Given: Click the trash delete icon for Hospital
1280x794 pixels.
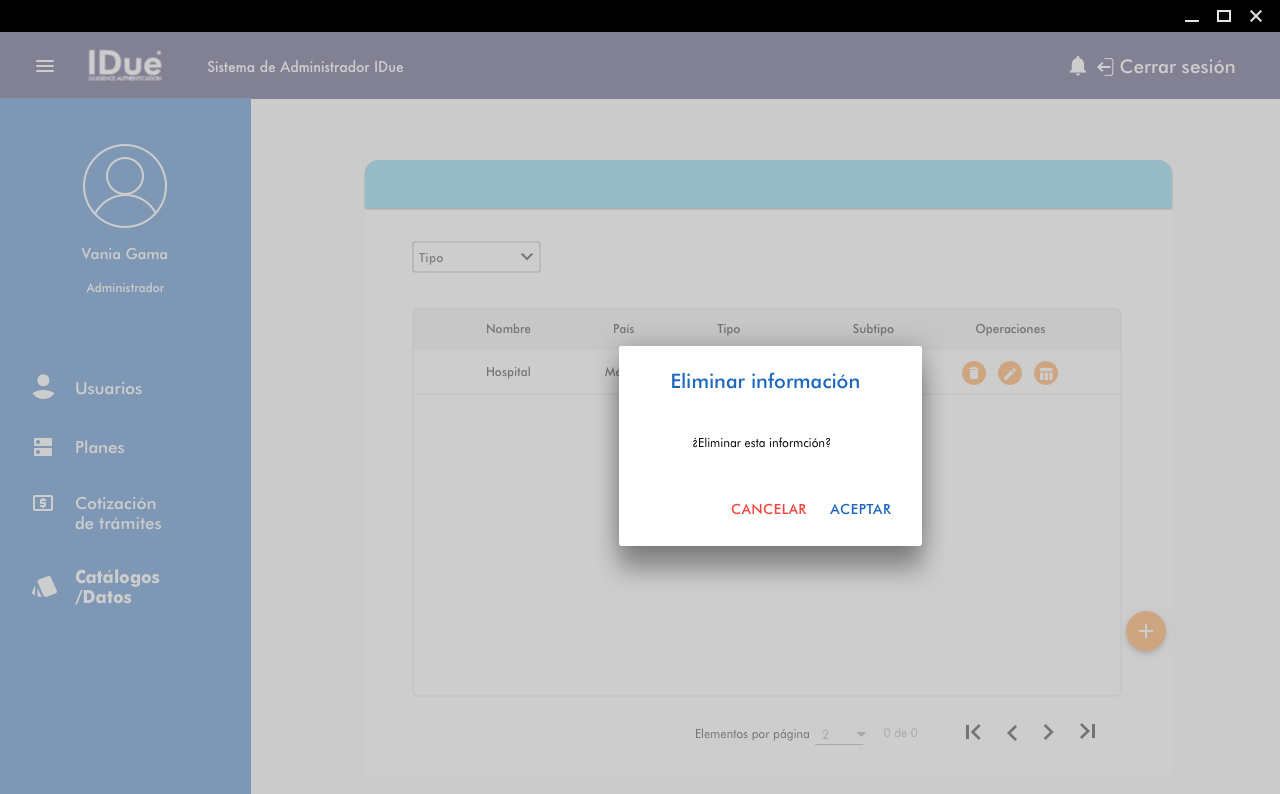Looking at the screenshot, I should pyautogui.click(x=974, y=373).
